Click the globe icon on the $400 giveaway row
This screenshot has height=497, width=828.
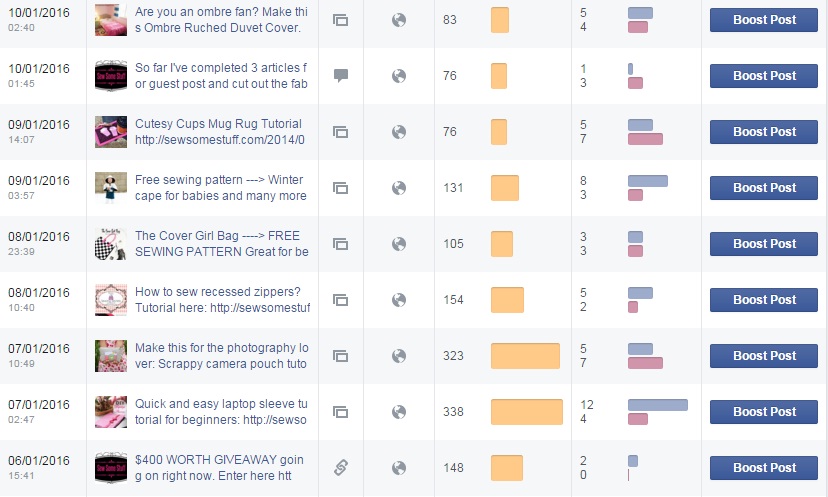coord(399,467)
